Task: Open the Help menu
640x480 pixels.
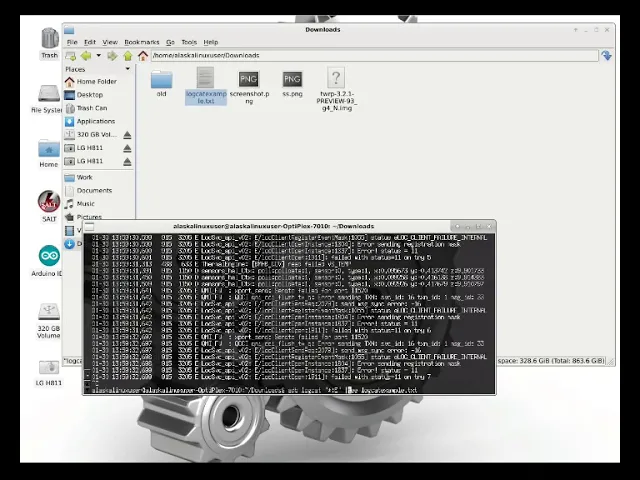Action: click(211, 42)
